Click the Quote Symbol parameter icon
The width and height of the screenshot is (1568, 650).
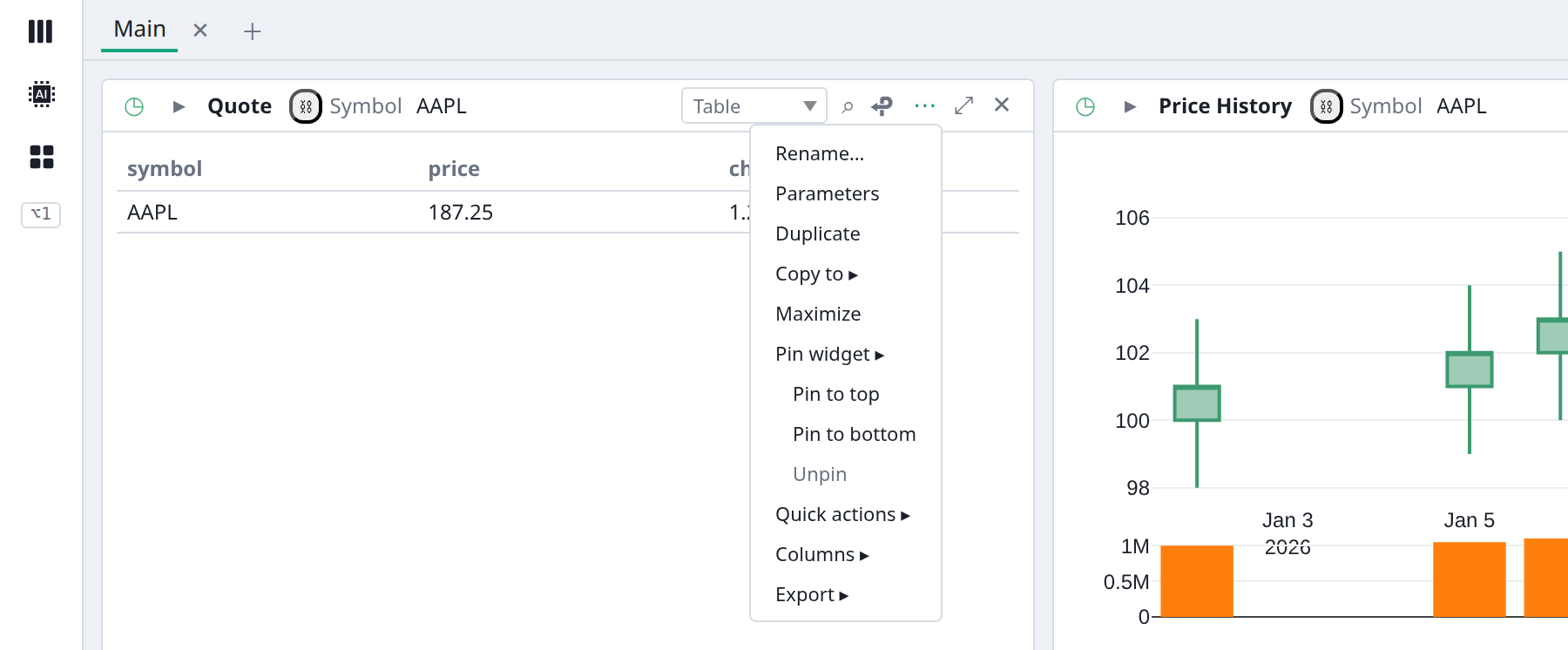coord(306,106)
